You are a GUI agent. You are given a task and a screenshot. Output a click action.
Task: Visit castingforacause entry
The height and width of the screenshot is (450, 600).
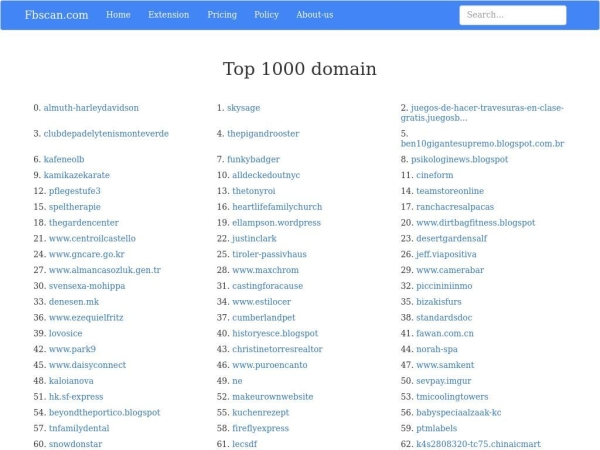click(267, 286)
